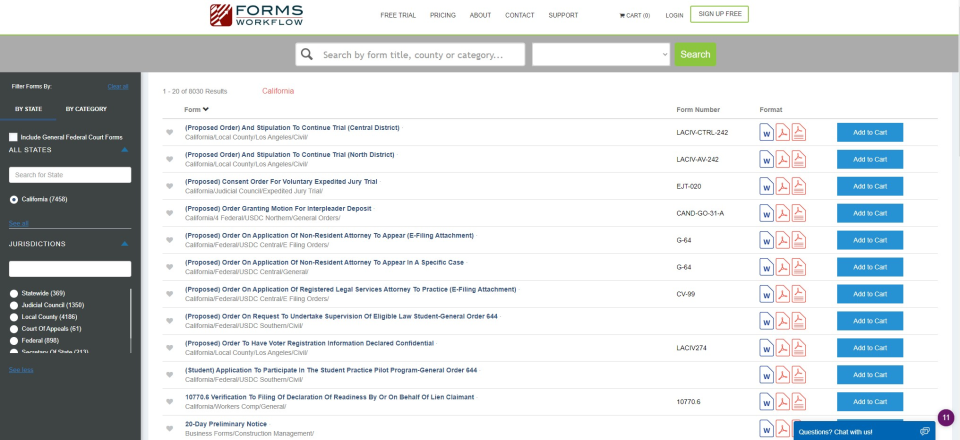
Task: Add 10770.6 form to cart
Action: pyautogui.click(x=869, y=401)
